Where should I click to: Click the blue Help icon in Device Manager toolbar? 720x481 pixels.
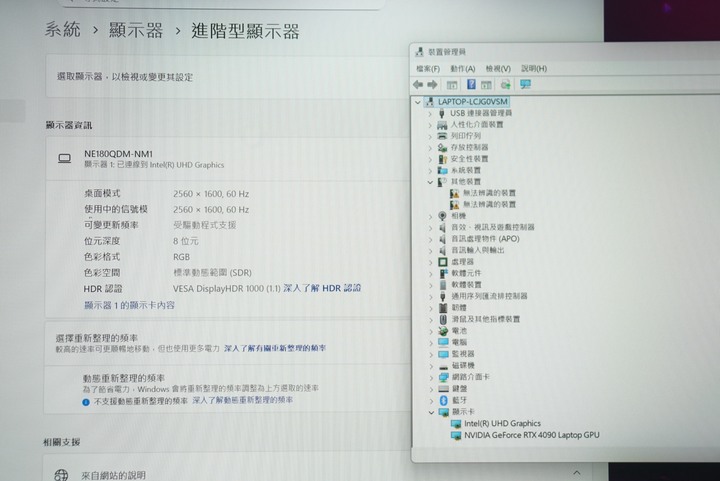coord(471,85)
